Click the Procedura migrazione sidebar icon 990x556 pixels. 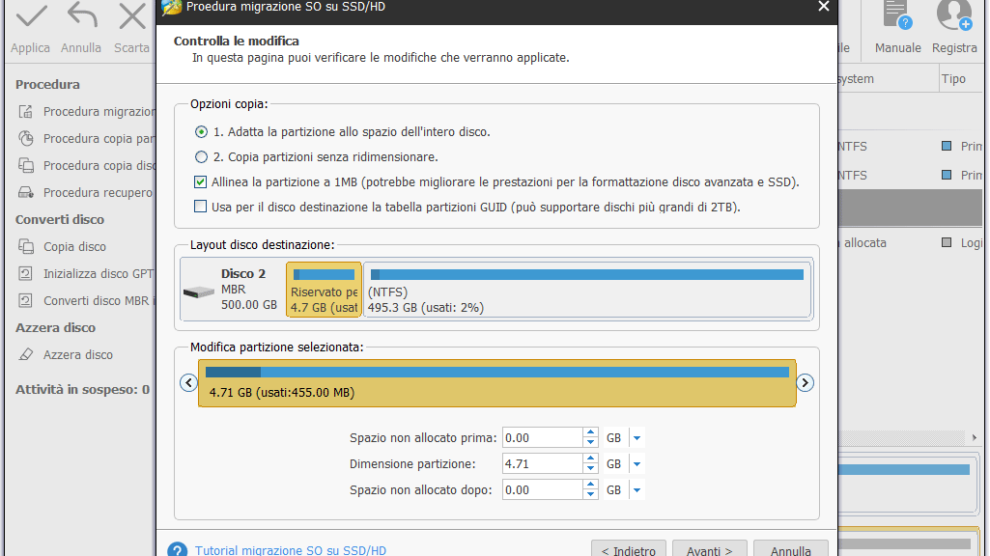click(x=26, y=112)
